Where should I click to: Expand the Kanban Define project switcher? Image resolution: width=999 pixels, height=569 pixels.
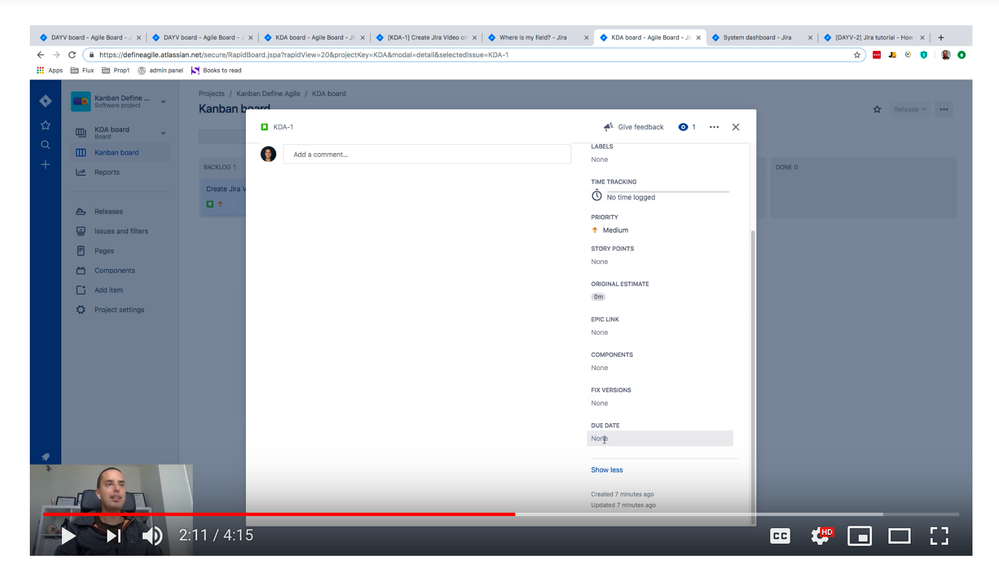[x=163, y=101]
